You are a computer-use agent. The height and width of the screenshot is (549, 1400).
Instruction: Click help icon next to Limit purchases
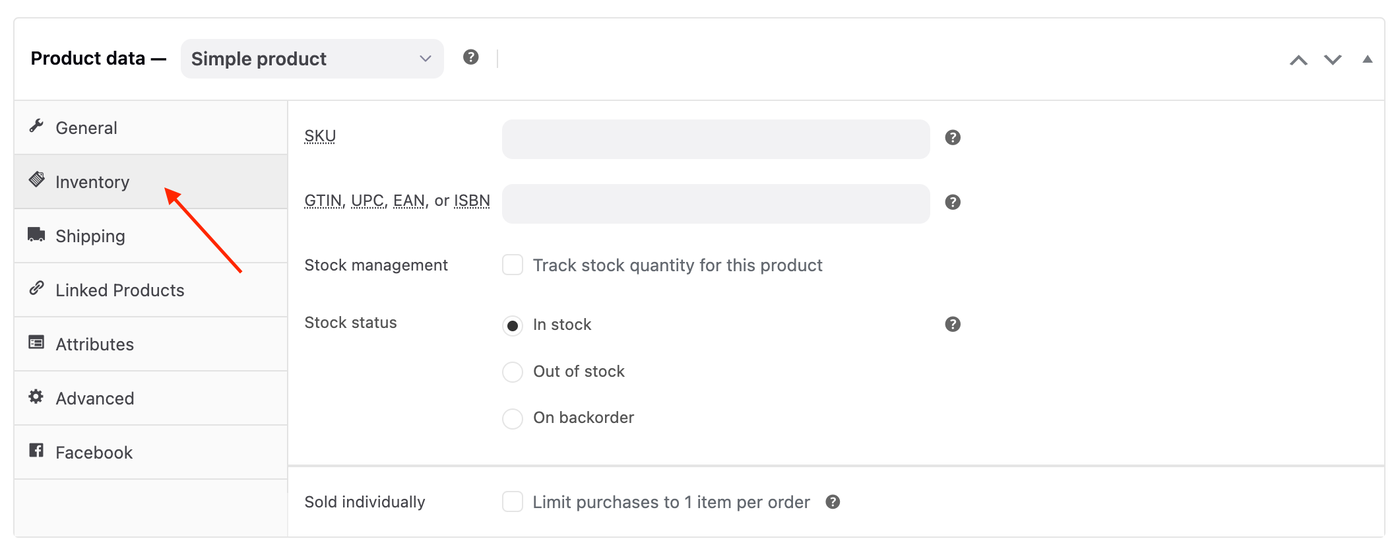[833, 502]
